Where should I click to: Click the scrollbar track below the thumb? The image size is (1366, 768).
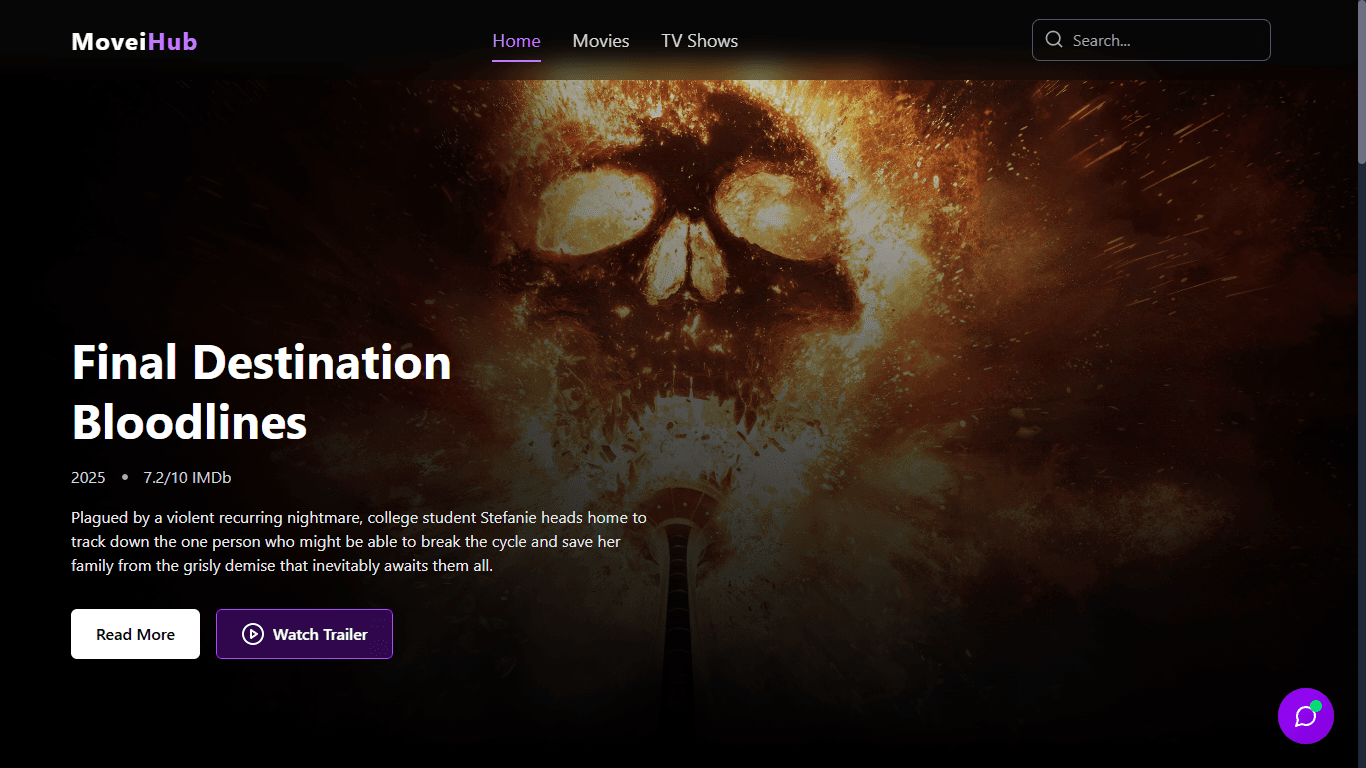[1360, 450]
